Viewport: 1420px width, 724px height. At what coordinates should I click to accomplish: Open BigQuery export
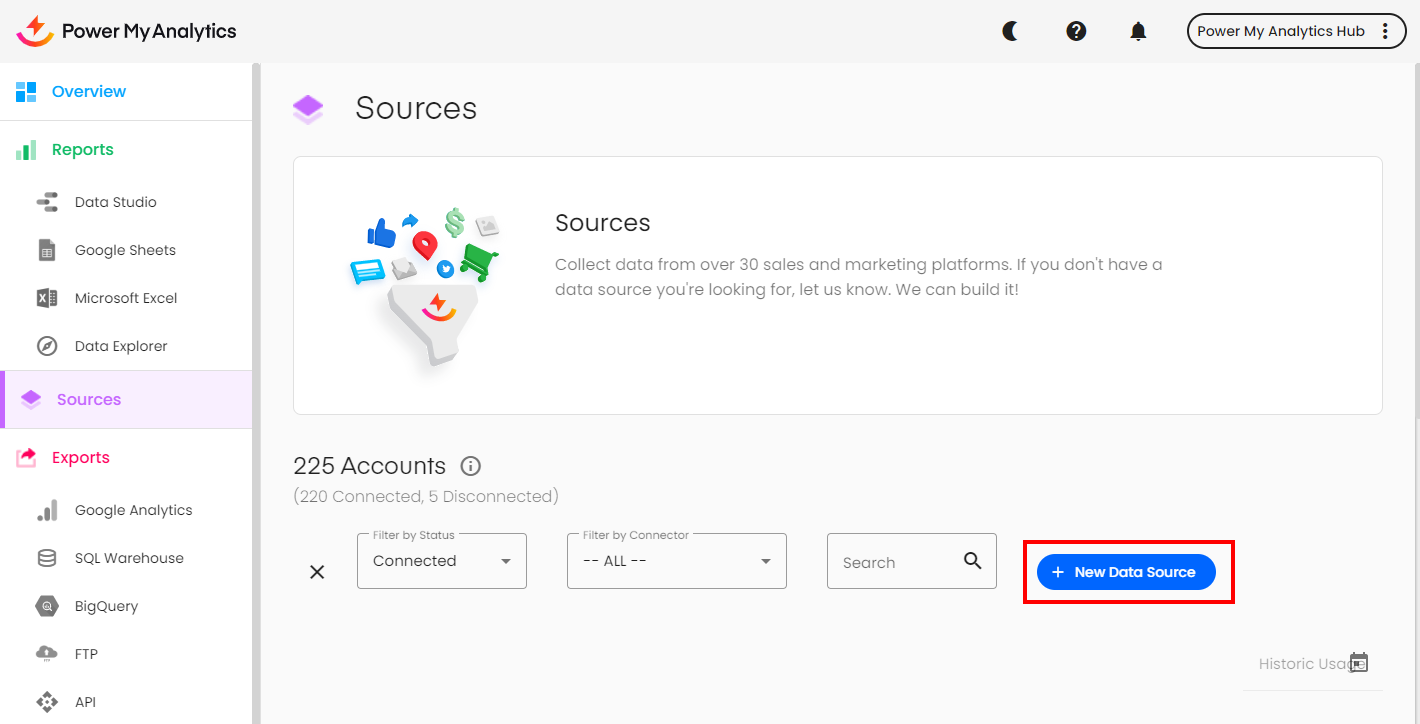106,606
